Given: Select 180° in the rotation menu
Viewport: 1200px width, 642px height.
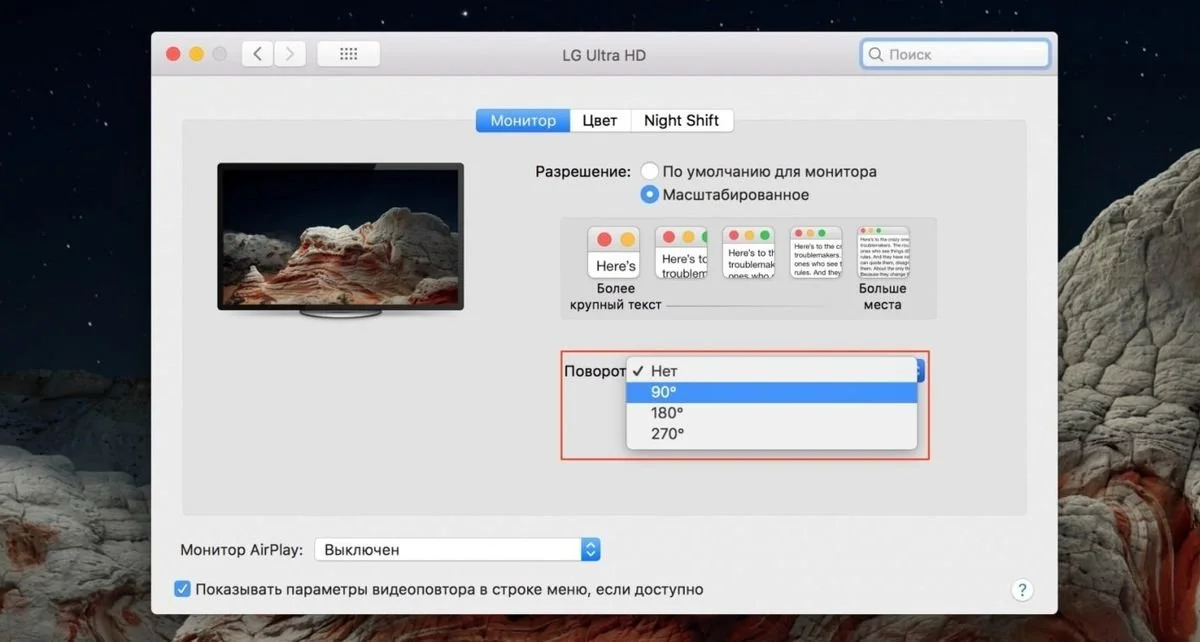Looking at the screenshot, I should [x=771, y=413].
